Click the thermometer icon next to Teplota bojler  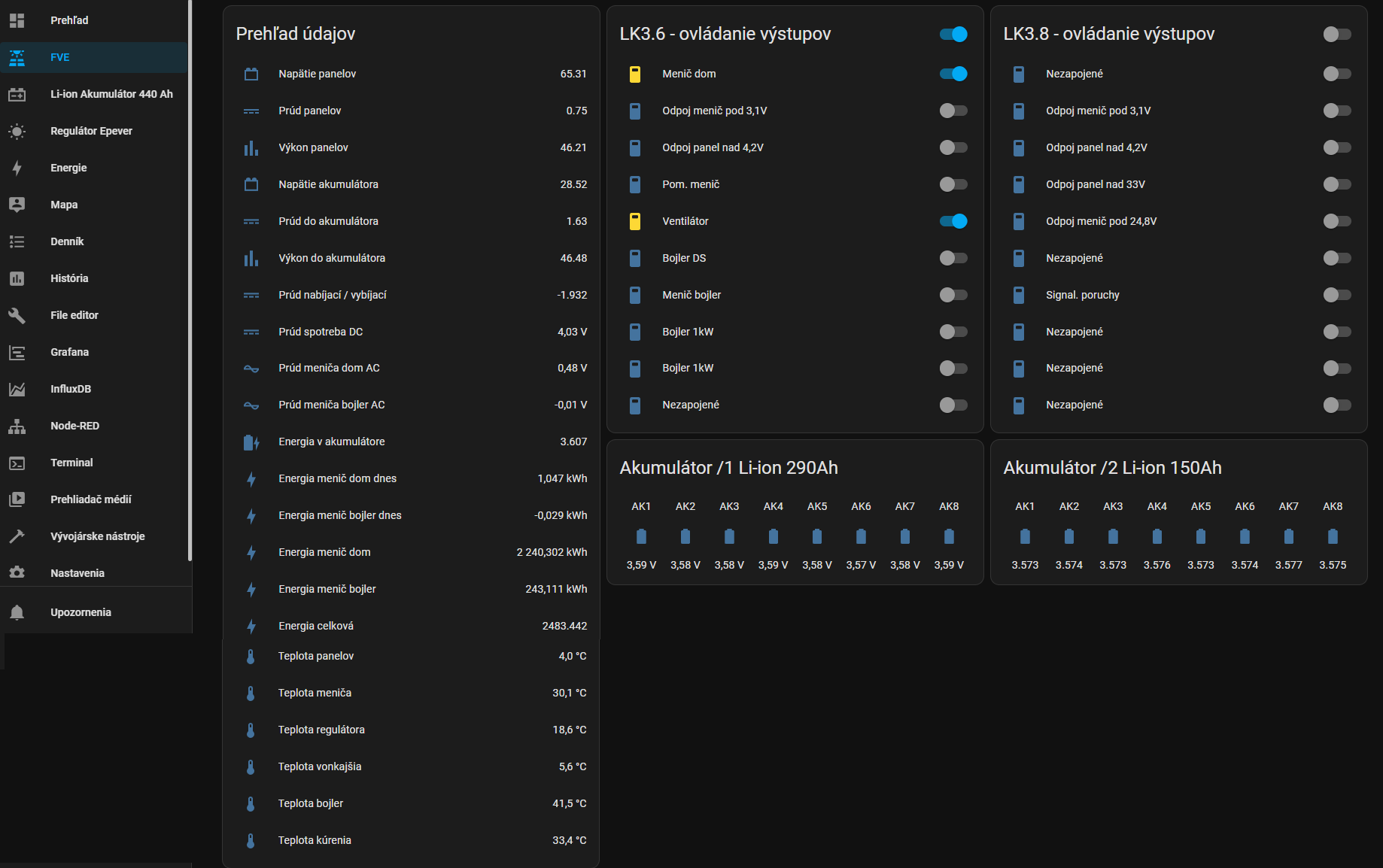point(251,803)
